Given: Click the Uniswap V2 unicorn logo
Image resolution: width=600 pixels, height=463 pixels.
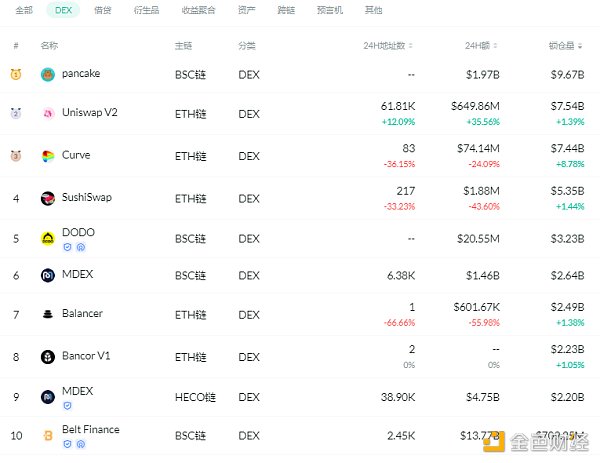Looking at the screenshot, I should (x=48, y=114).
